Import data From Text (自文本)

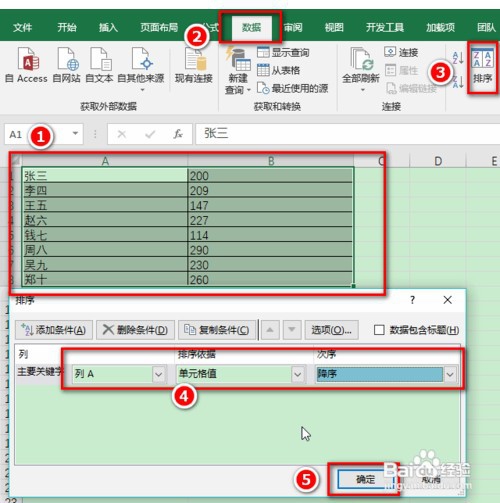click(99, 65)
